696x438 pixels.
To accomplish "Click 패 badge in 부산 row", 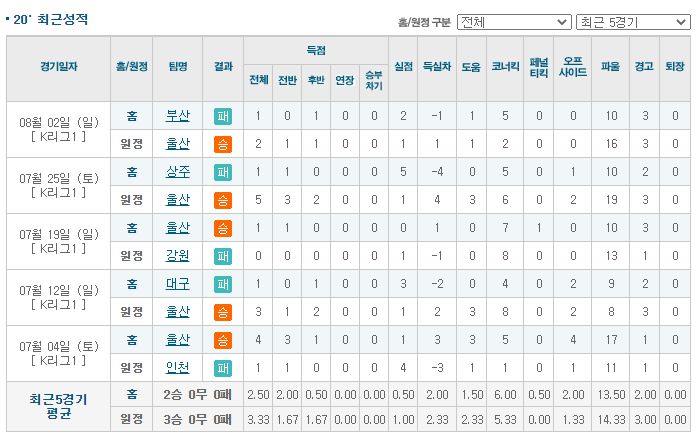I will pyautogui.click(x=223, y=116).
